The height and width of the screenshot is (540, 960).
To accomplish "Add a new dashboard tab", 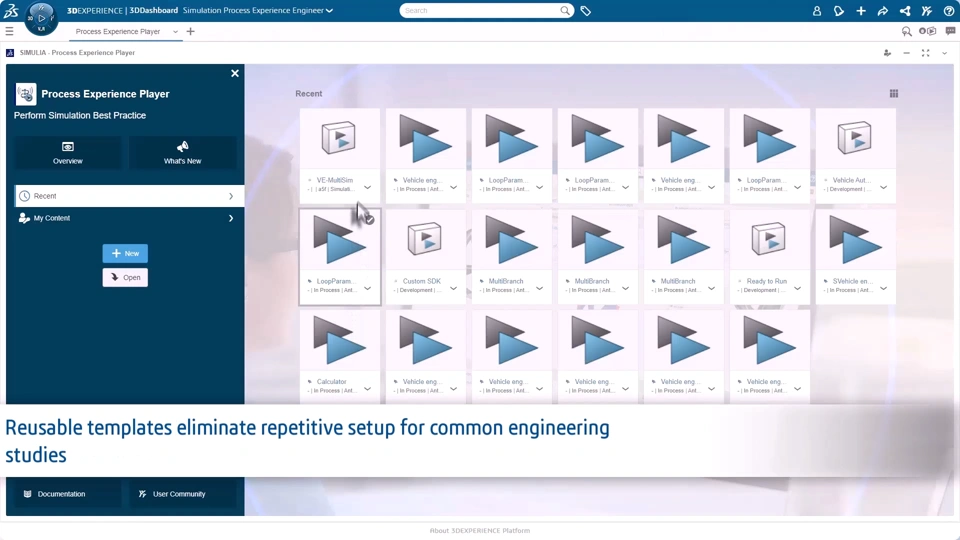I will tap(190, 31).
